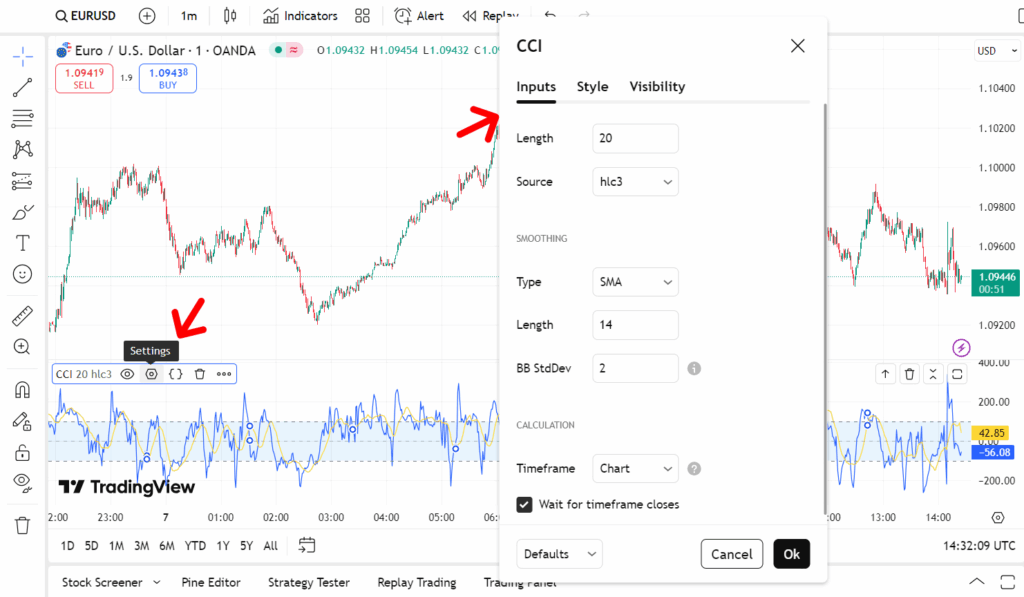Open the Source dropdown showing hlc3
Viewport: 1024px width, 597px height.
(x=635, y=181)
